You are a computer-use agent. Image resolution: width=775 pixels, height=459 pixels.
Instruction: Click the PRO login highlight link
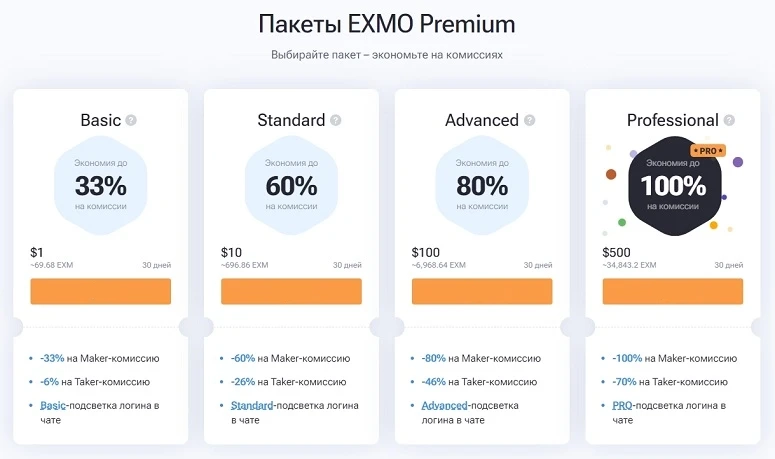pos(621,405)
